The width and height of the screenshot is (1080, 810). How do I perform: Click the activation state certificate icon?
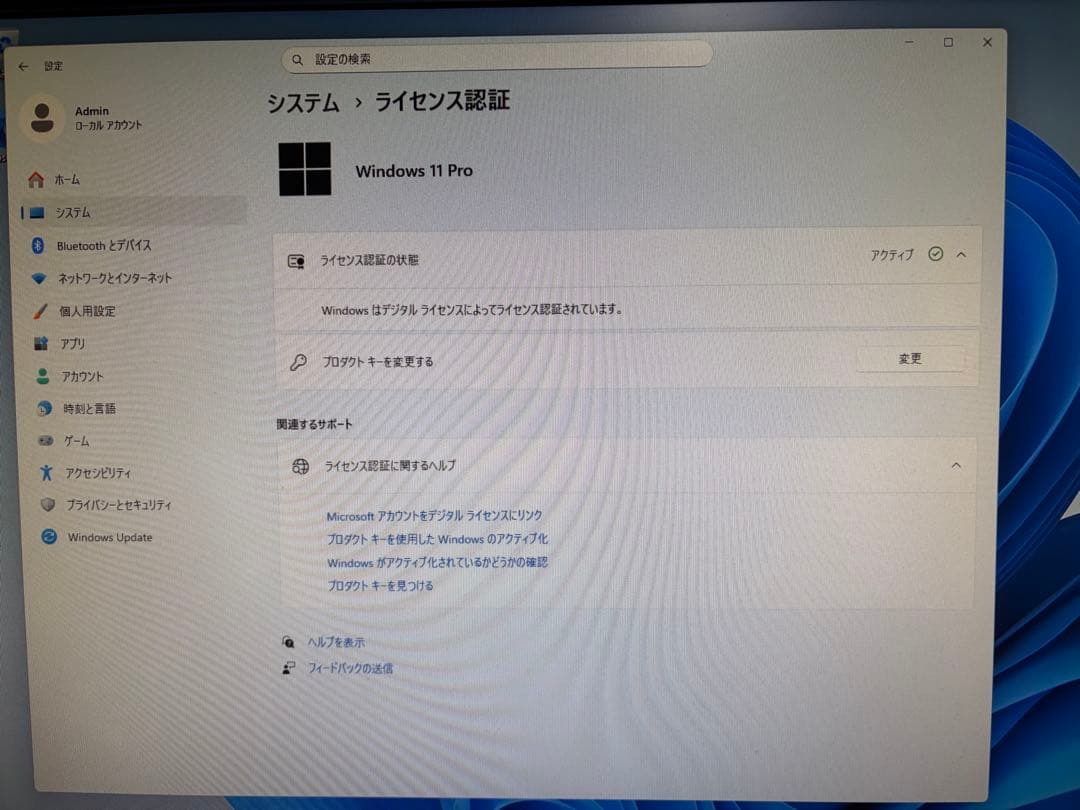[296, 262]
